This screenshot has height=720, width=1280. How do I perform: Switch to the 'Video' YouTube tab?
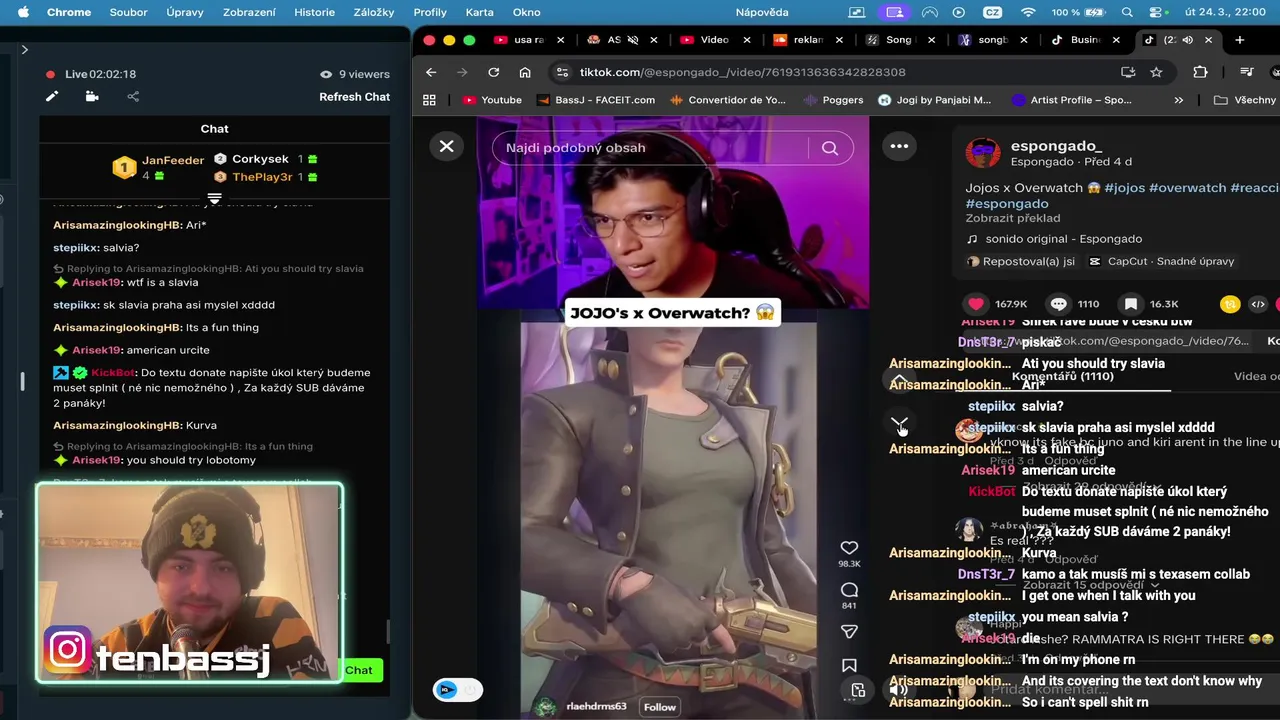(x=714, y=40)
